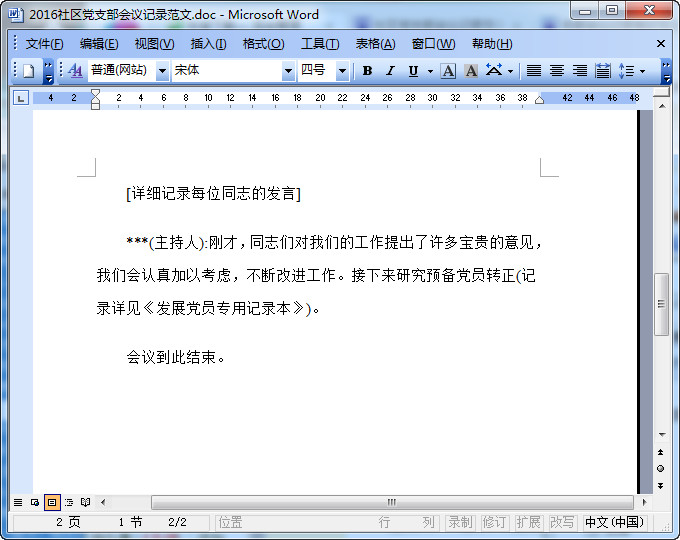Expand the font name dropdown 宋体
The width and height of the screenshot is (680, 540).
pyautogui.click(x=288, y=71)
